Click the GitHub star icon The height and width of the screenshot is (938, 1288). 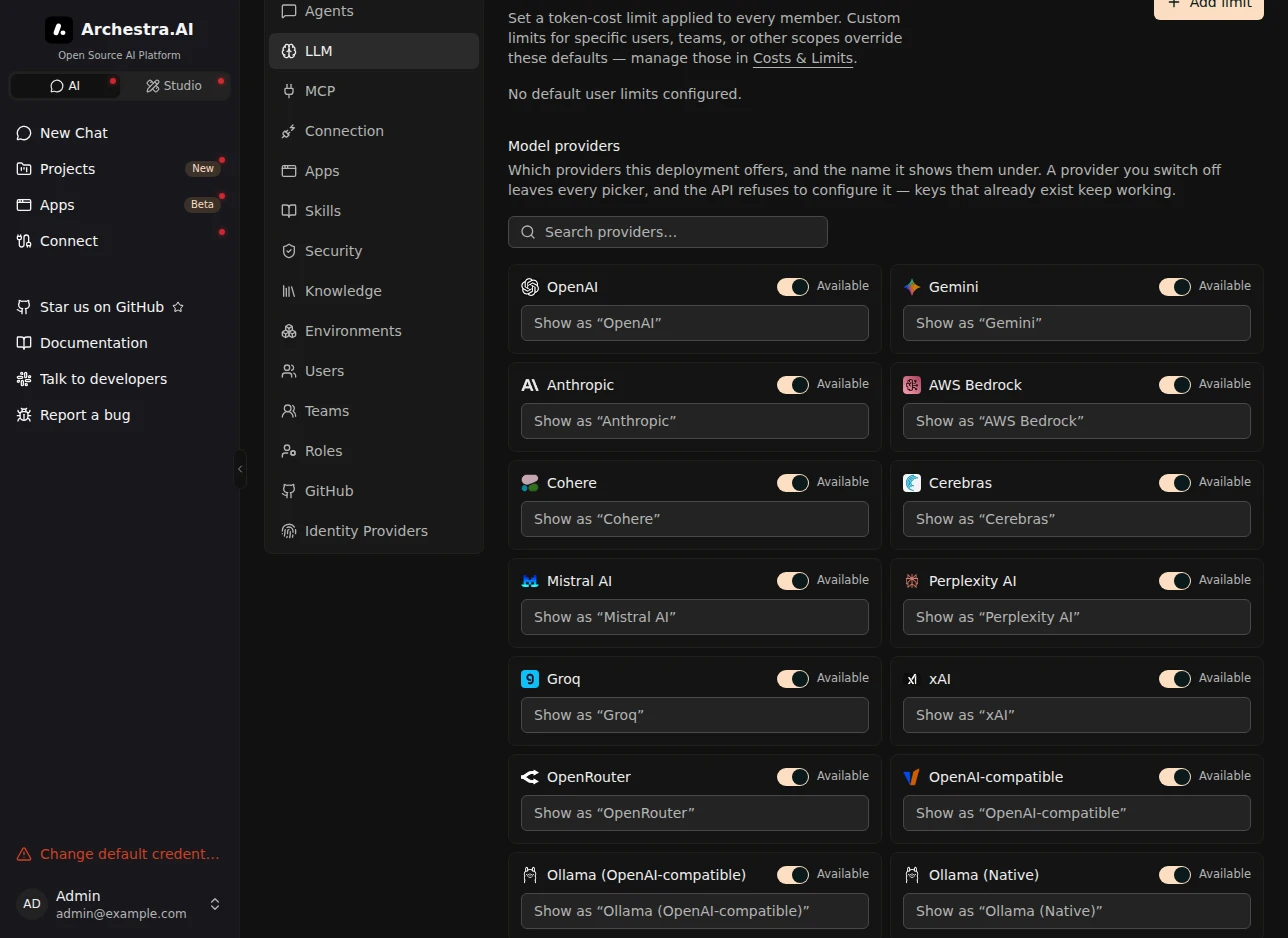(178, 307)
